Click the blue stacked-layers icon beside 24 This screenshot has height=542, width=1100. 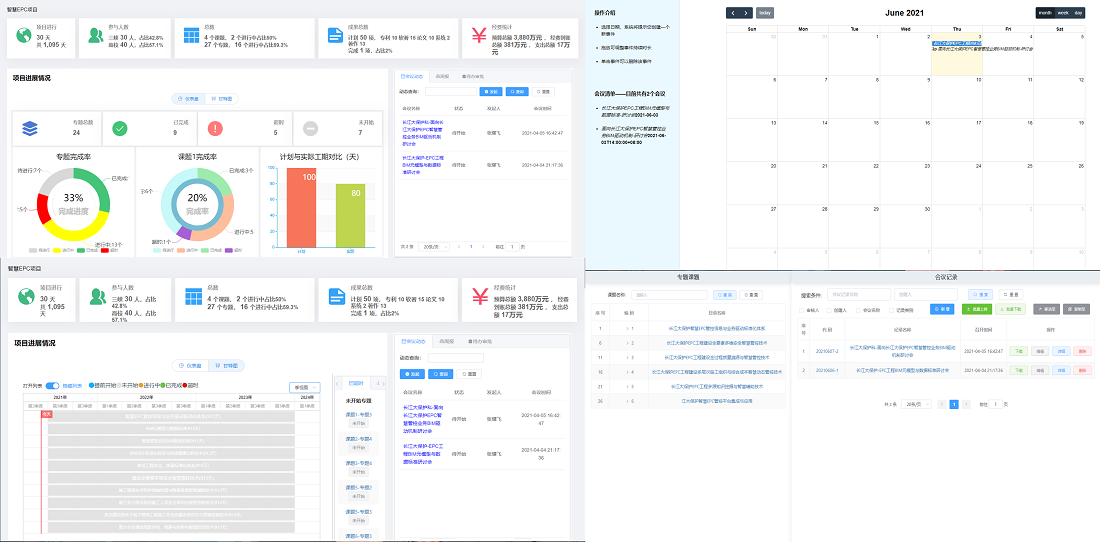pos(29,129)
